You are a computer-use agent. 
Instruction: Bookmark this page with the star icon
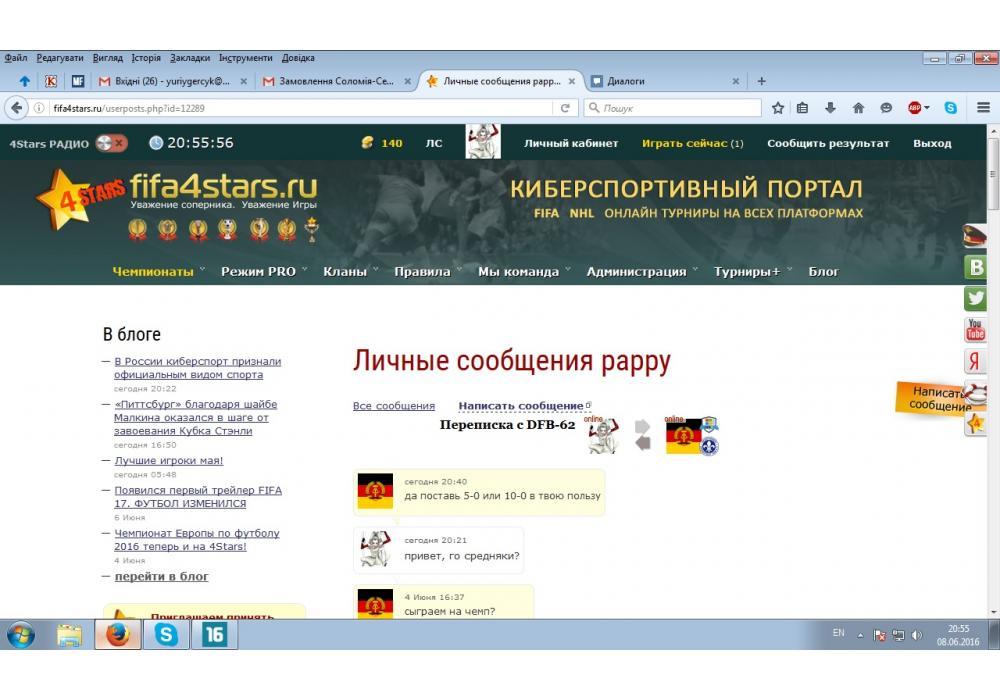pos(777,108)
